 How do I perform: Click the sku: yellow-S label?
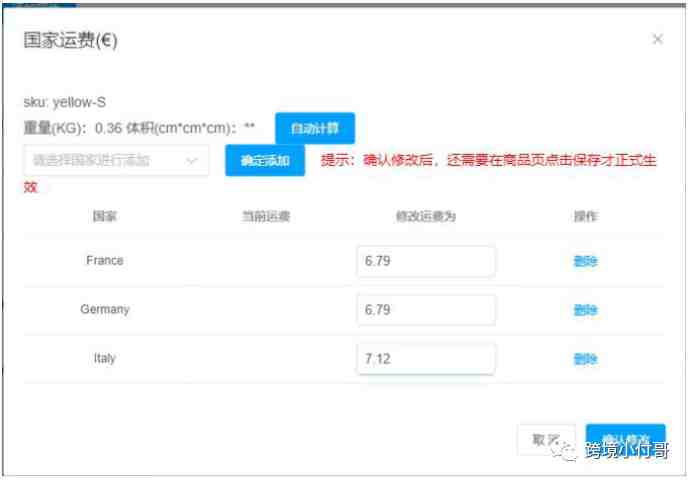pos(65,102)
